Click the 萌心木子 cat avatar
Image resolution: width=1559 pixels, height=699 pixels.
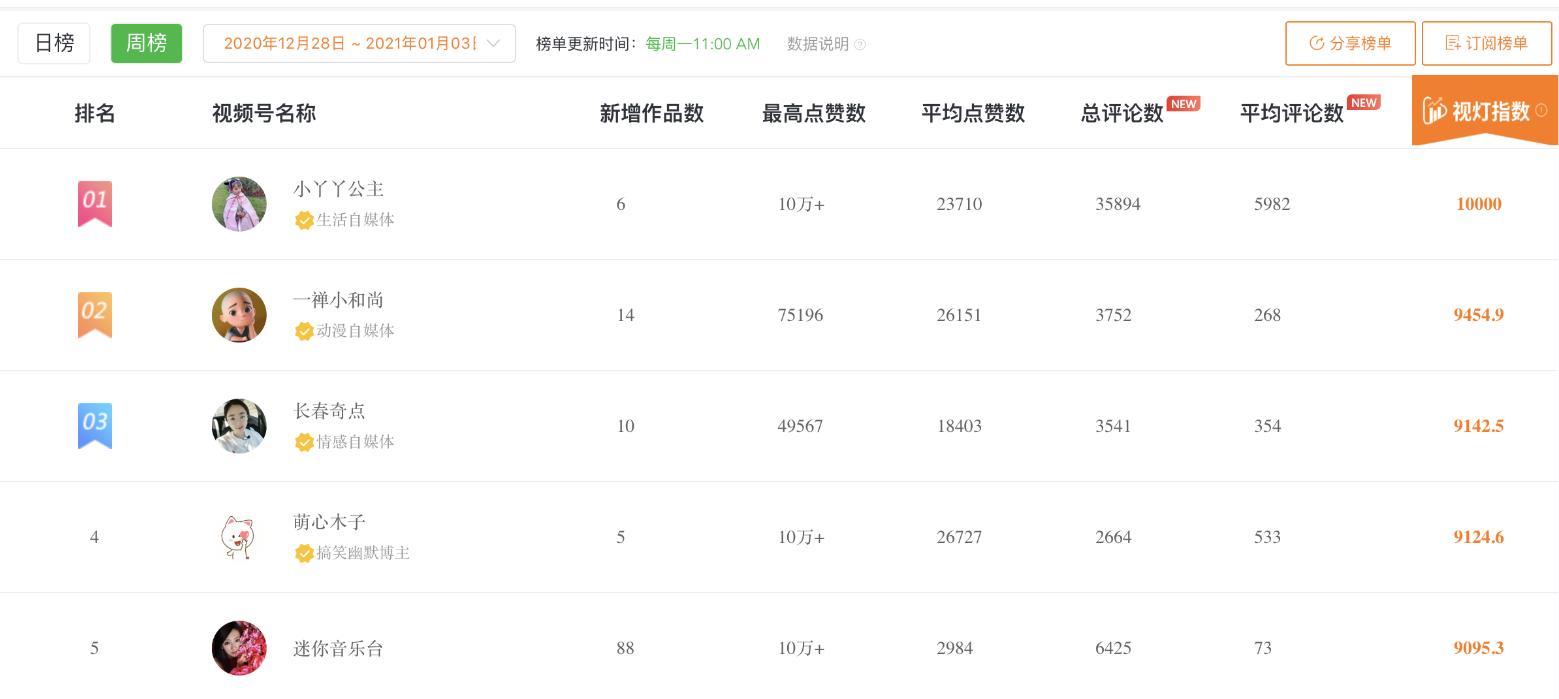pos(239,537)
